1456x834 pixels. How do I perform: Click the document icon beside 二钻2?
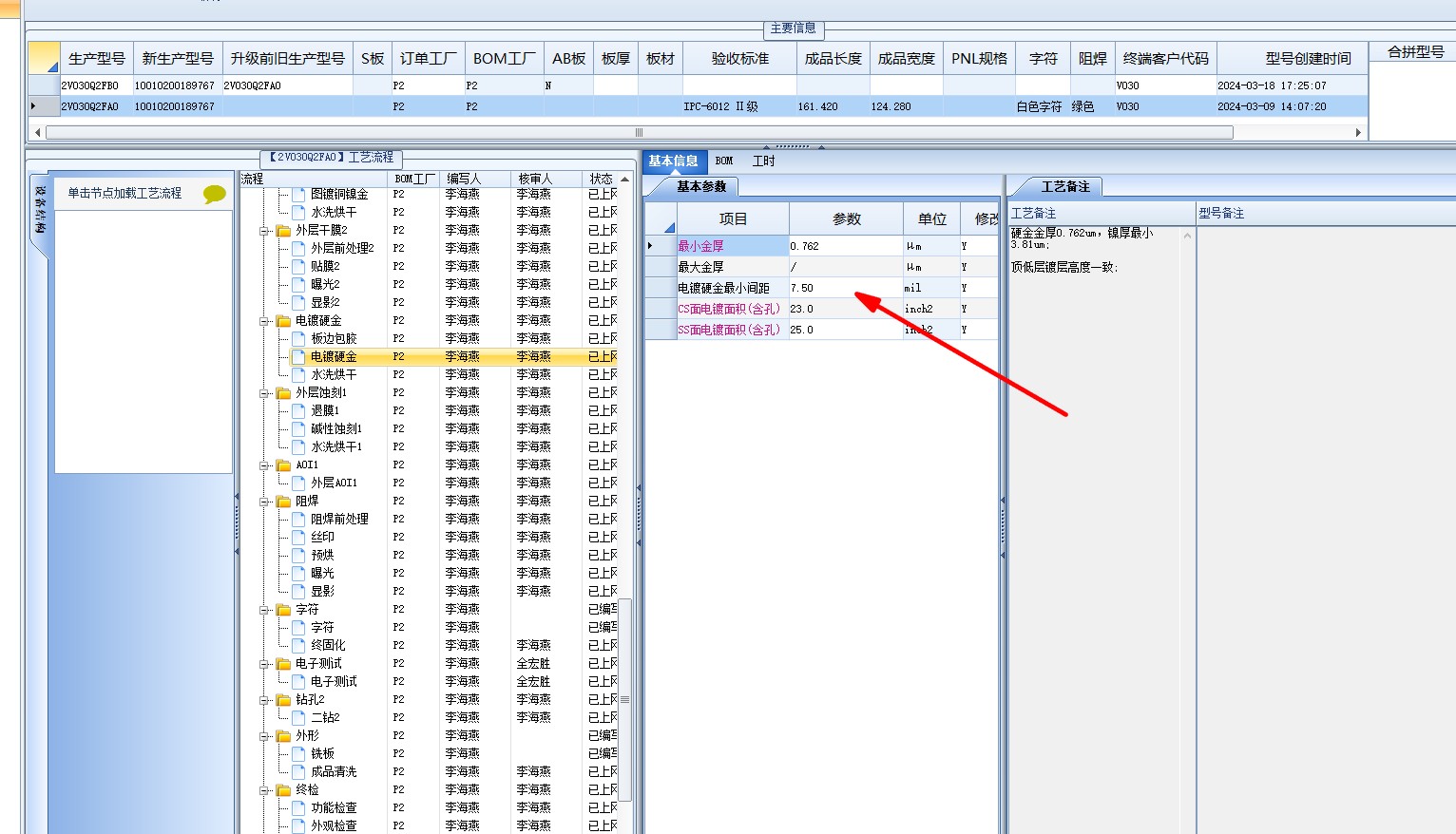(x=298, y=717)
